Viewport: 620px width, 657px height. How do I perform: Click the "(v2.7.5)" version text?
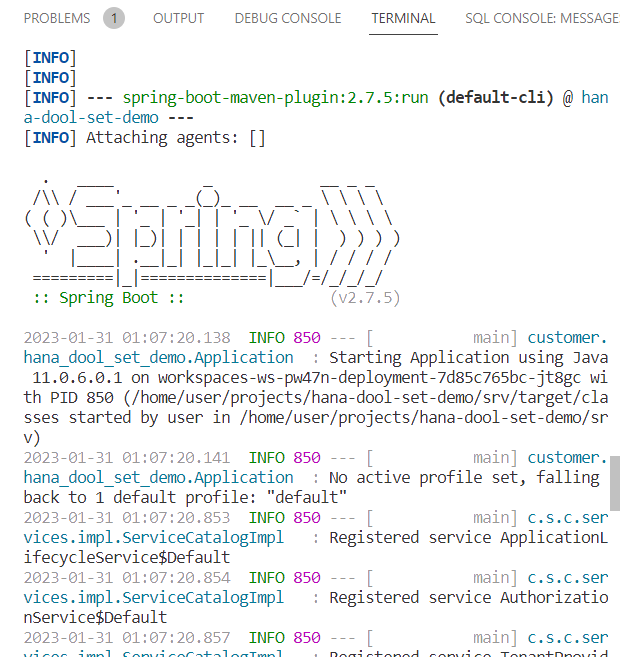point(365,298)
